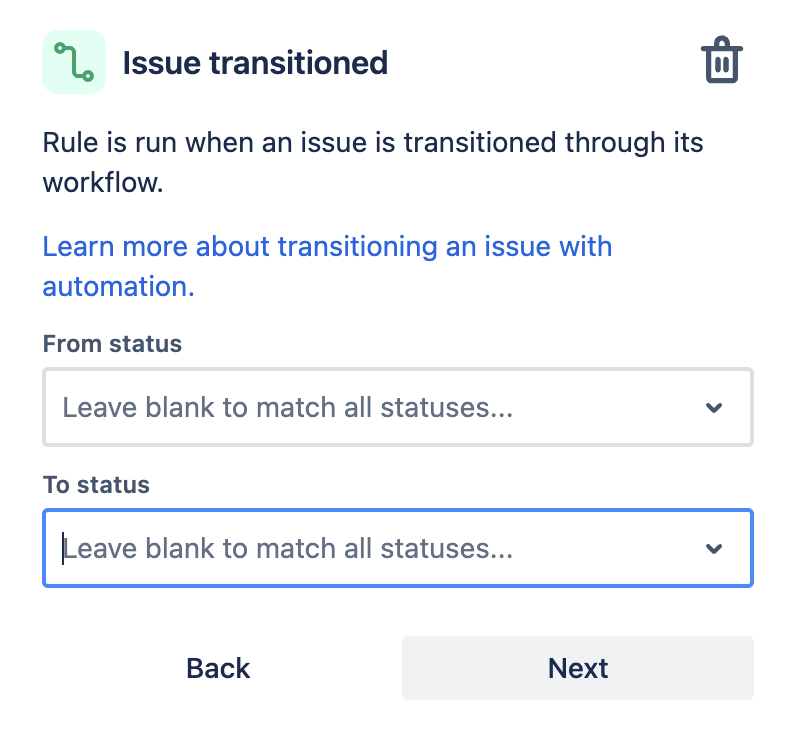Click the word workflow in the description
The image size is (796, 740).
click(100, 183)
